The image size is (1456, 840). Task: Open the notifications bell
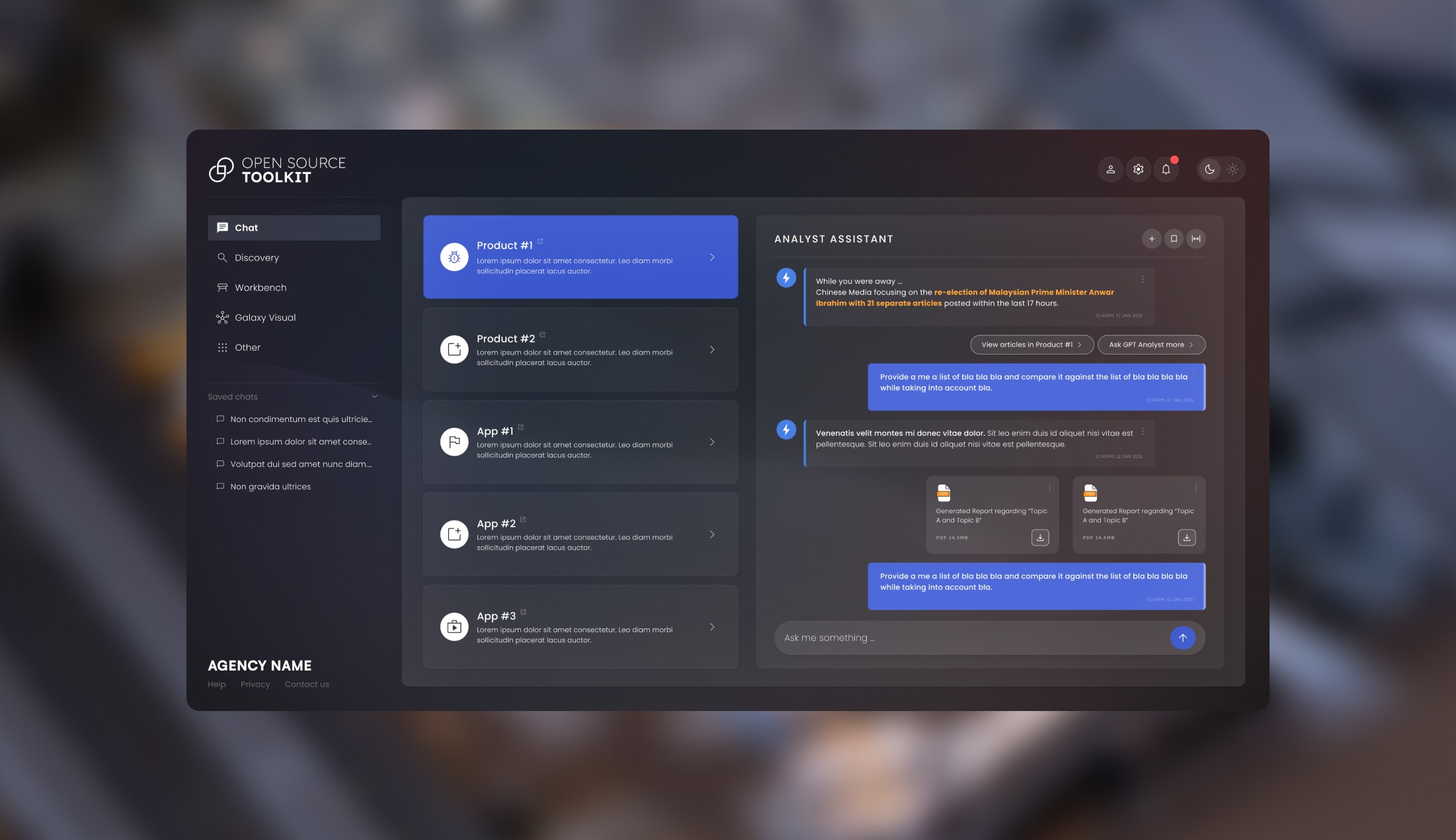(x=1166, y=169)
